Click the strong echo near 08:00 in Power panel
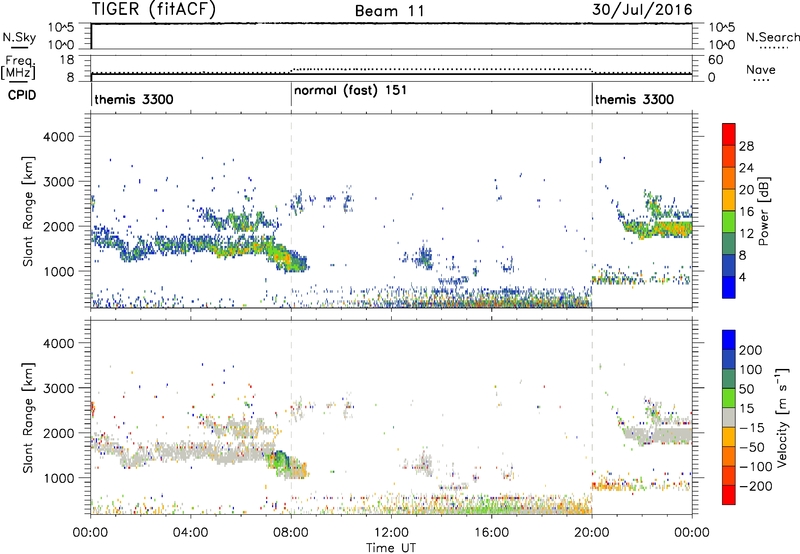The width and height of the screenshot is (800, 554). coord(286,258)
